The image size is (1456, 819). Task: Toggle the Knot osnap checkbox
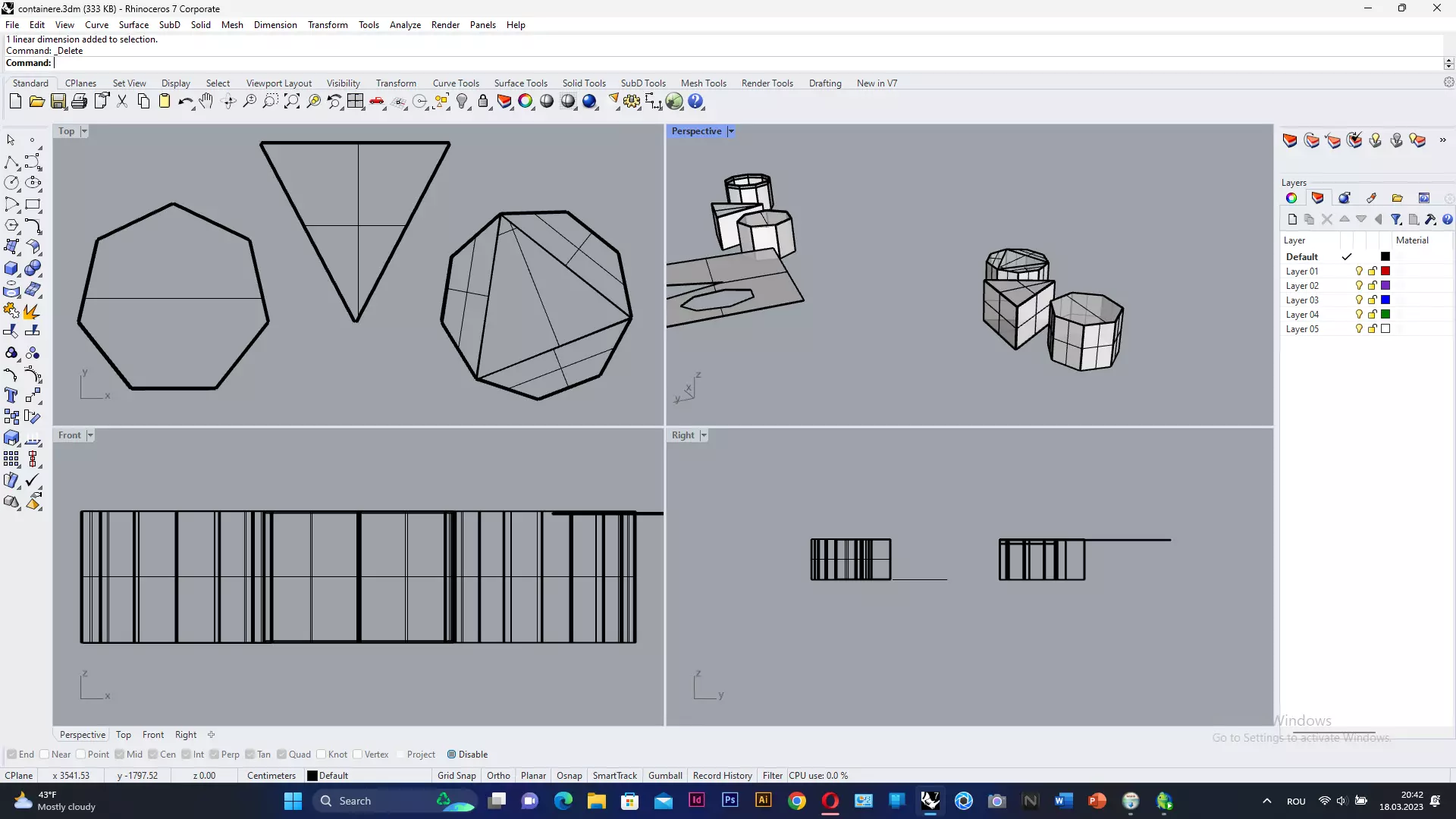(x=322, y=755)
